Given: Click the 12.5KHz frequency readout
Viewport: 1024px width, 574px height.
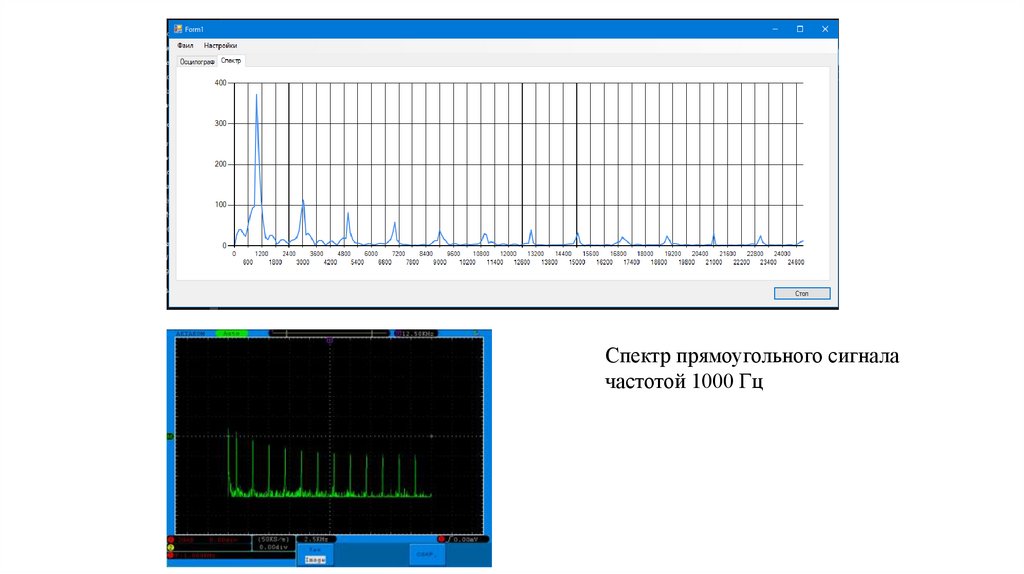Looking at the screenshot, I should click(418, 332).
